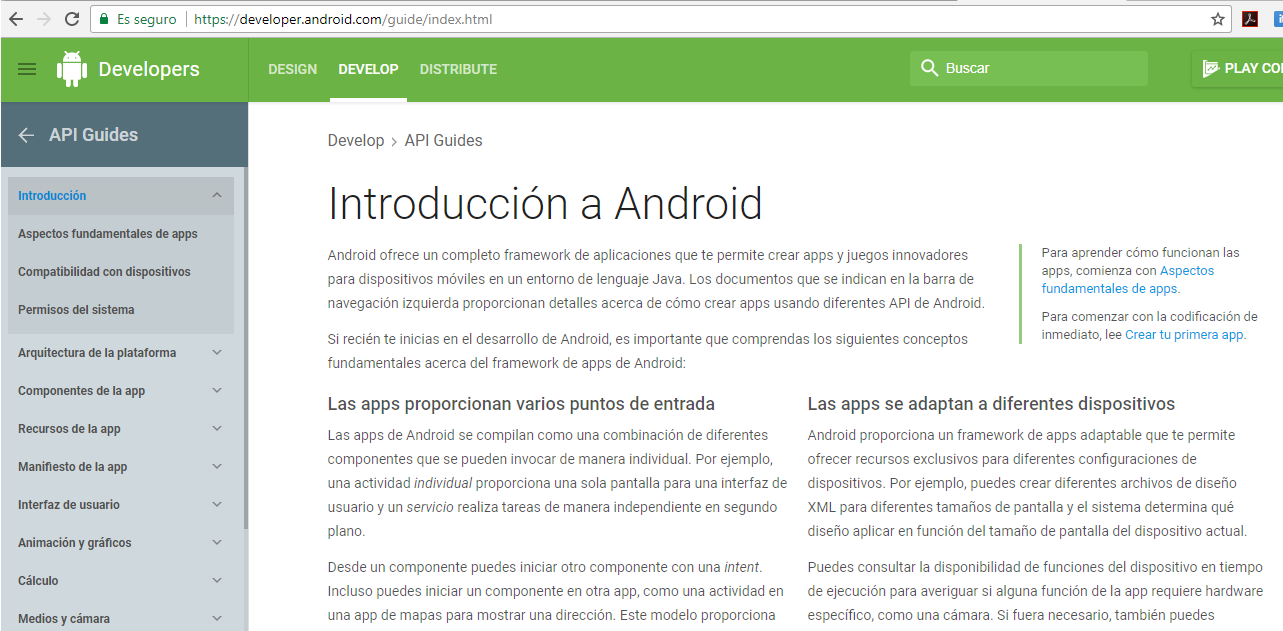This screenshot has width=1283, height=631.
Task: Click heading Las apps proporcionan varios puntos de entrada
Action: click(x=521, y=404)
